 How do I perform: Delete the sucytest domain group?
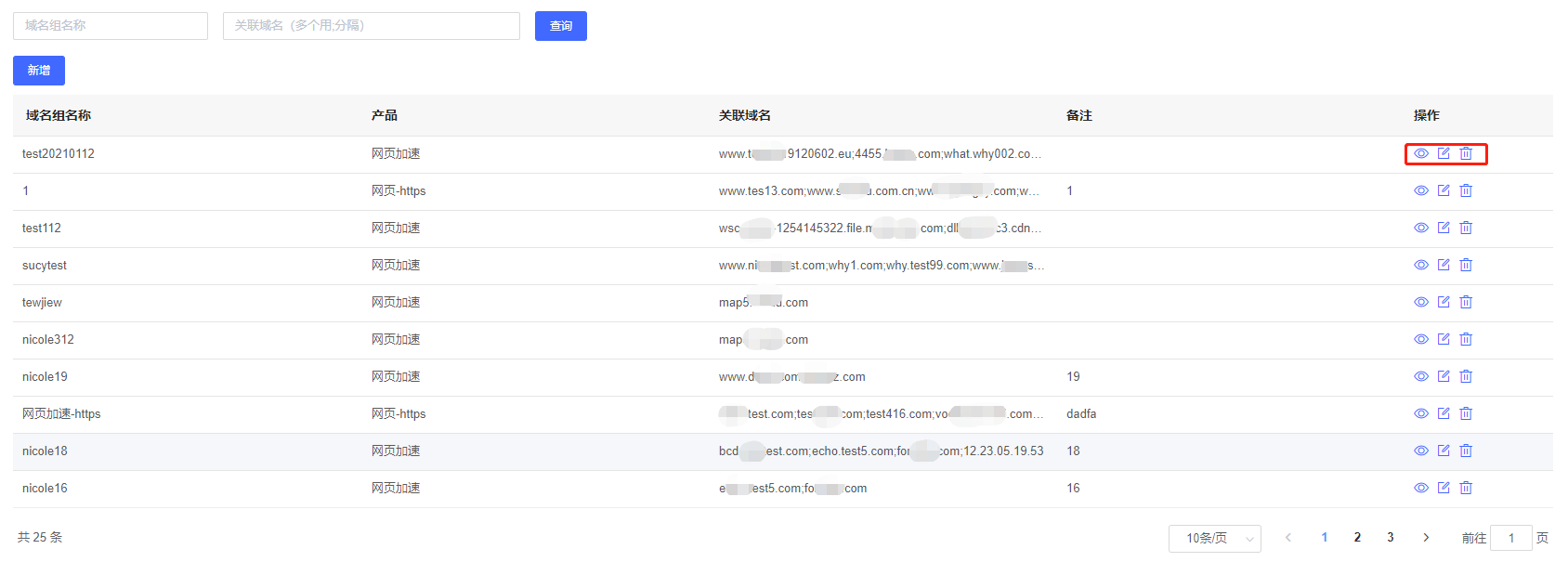pyautogui.click(x=1466, y=265)
